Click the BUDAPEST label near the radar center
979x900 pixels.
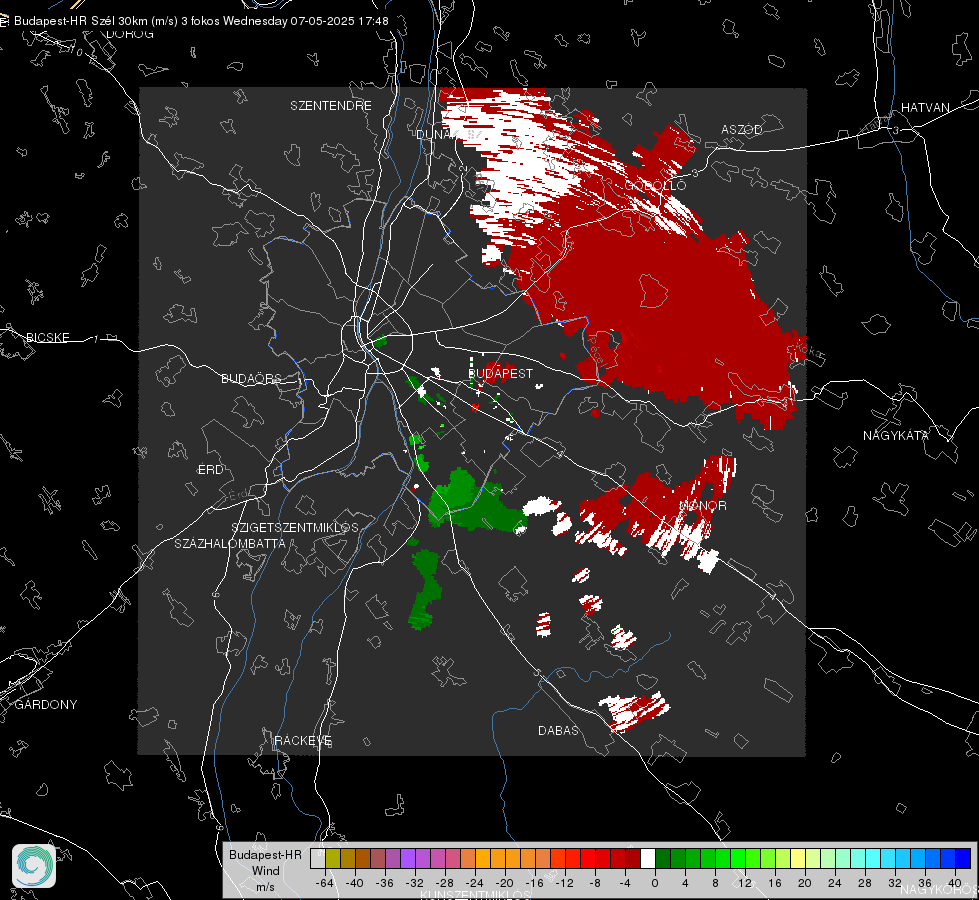coord(500,373)
